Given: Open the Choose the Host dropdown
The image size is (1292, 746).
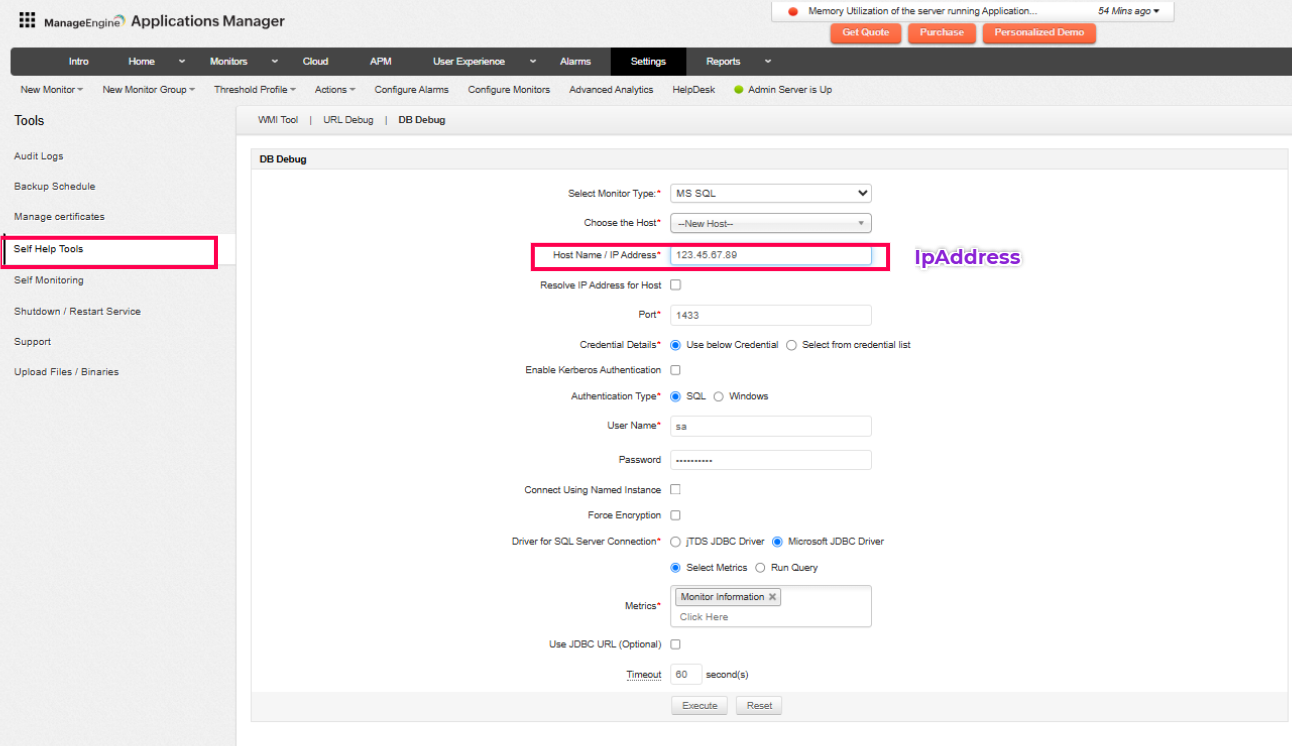Looking at the screenshot, I should [x=771, y=224].
